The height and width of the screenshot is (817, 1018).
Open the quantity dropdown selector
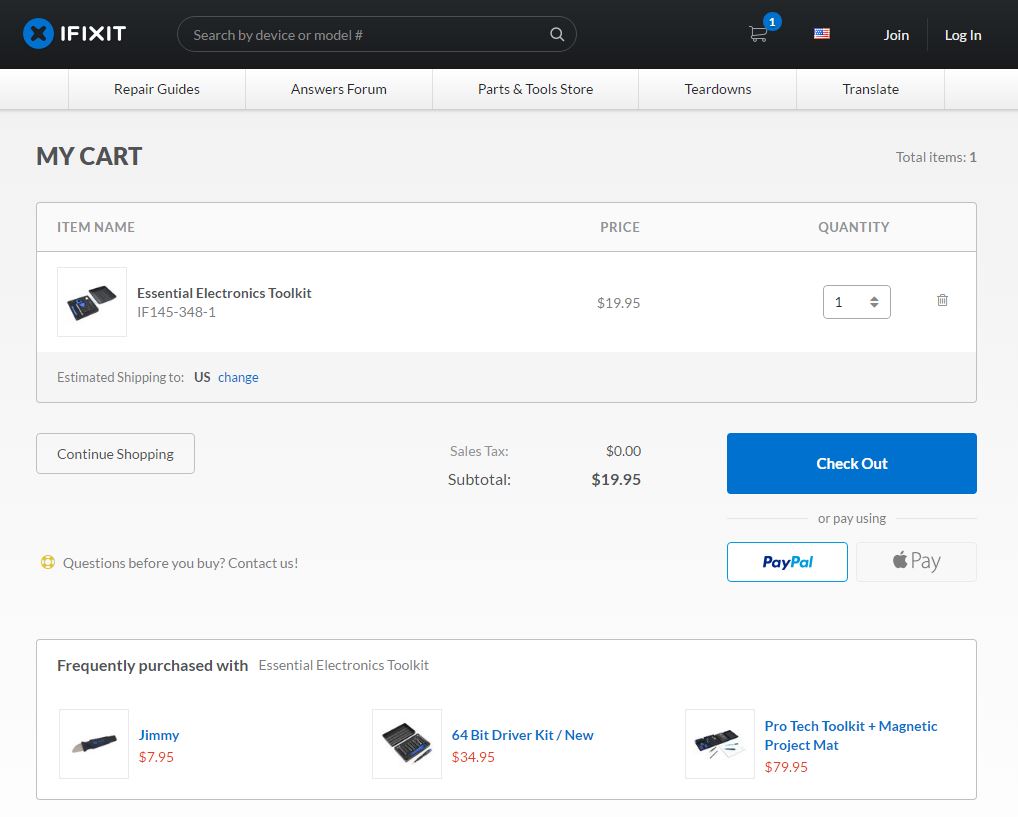(856, 302)
